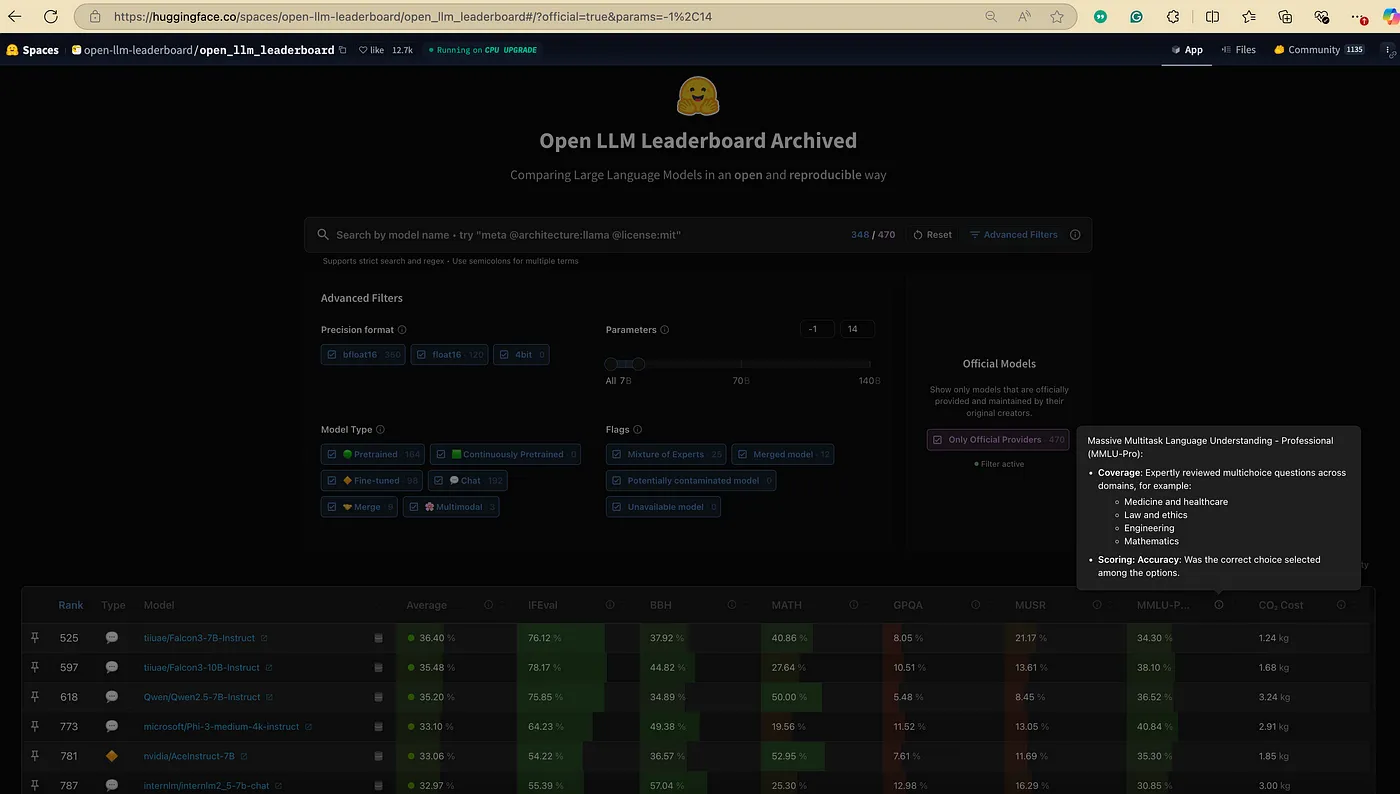Open the Community tab
The height and width of the screenshot is (794, 1400).
(1318, 50)
